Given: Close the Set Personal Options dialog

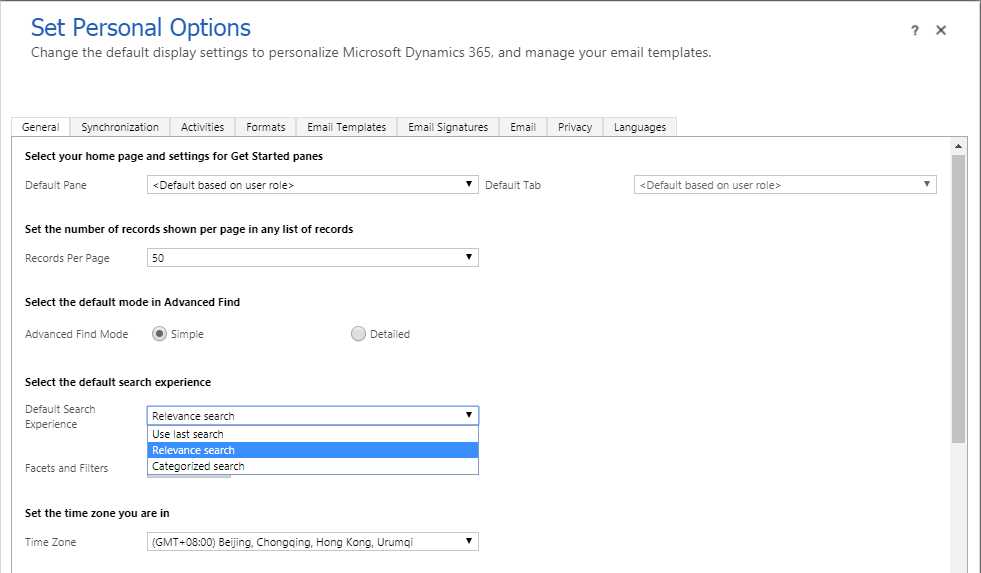Looking at the screenshot, I should [940, 30].
